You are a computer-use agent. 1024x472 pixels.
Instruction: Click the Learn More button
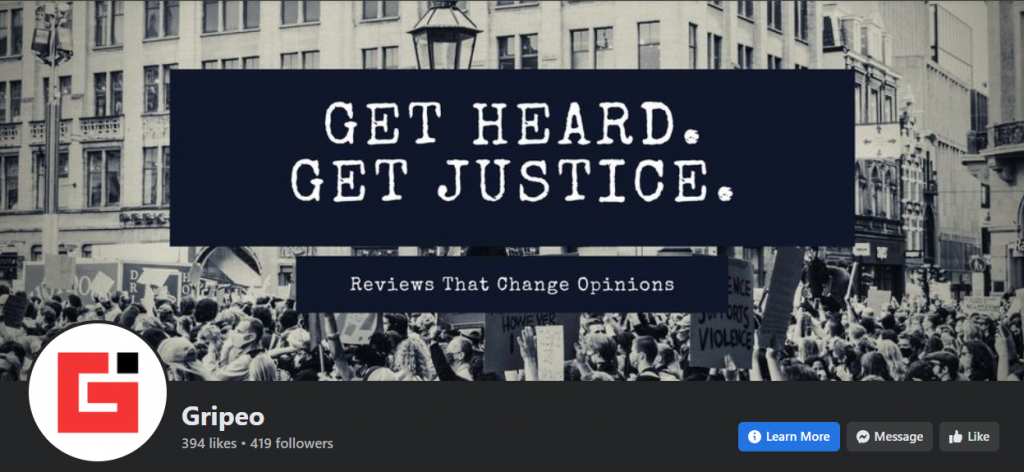click(x=789, y=437)
